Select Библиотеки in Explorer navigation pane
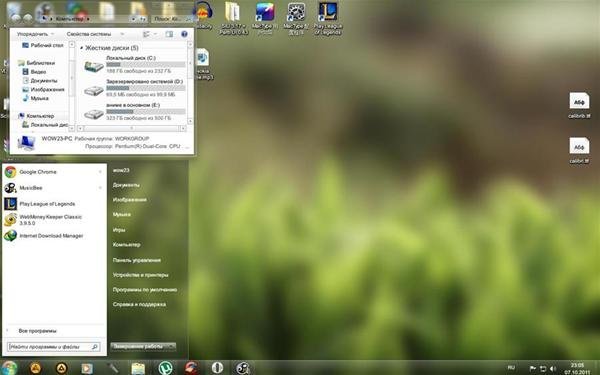600x375 pixels. tap(37, 63)
